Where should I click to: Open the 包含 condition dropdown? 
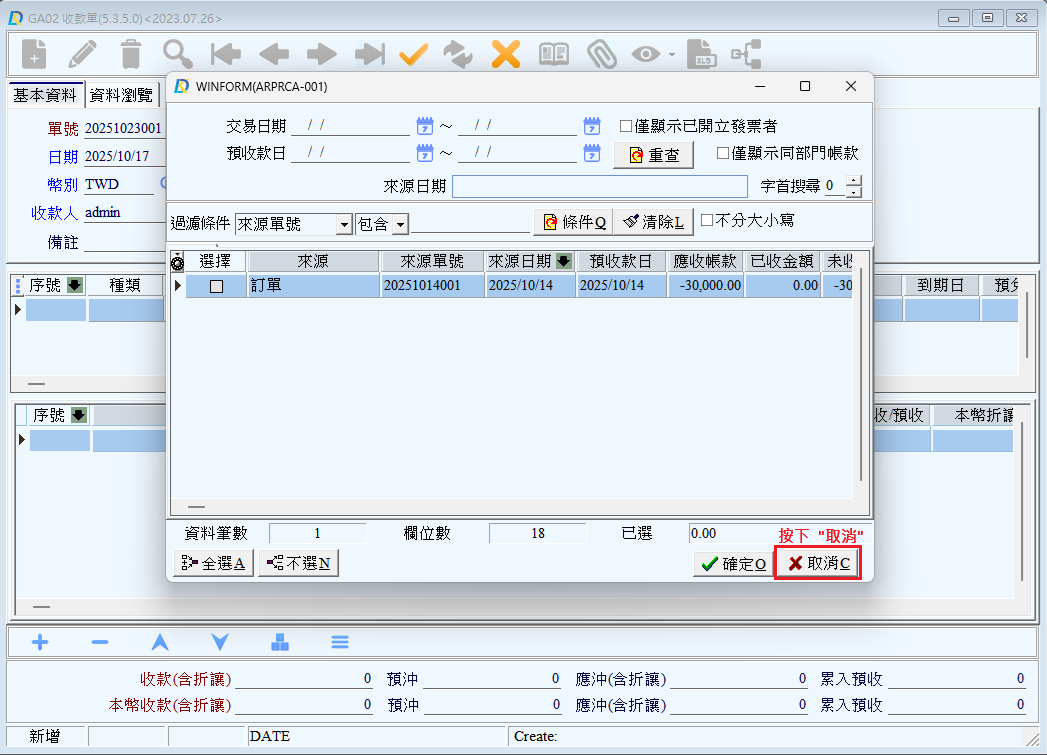(400, 224)
